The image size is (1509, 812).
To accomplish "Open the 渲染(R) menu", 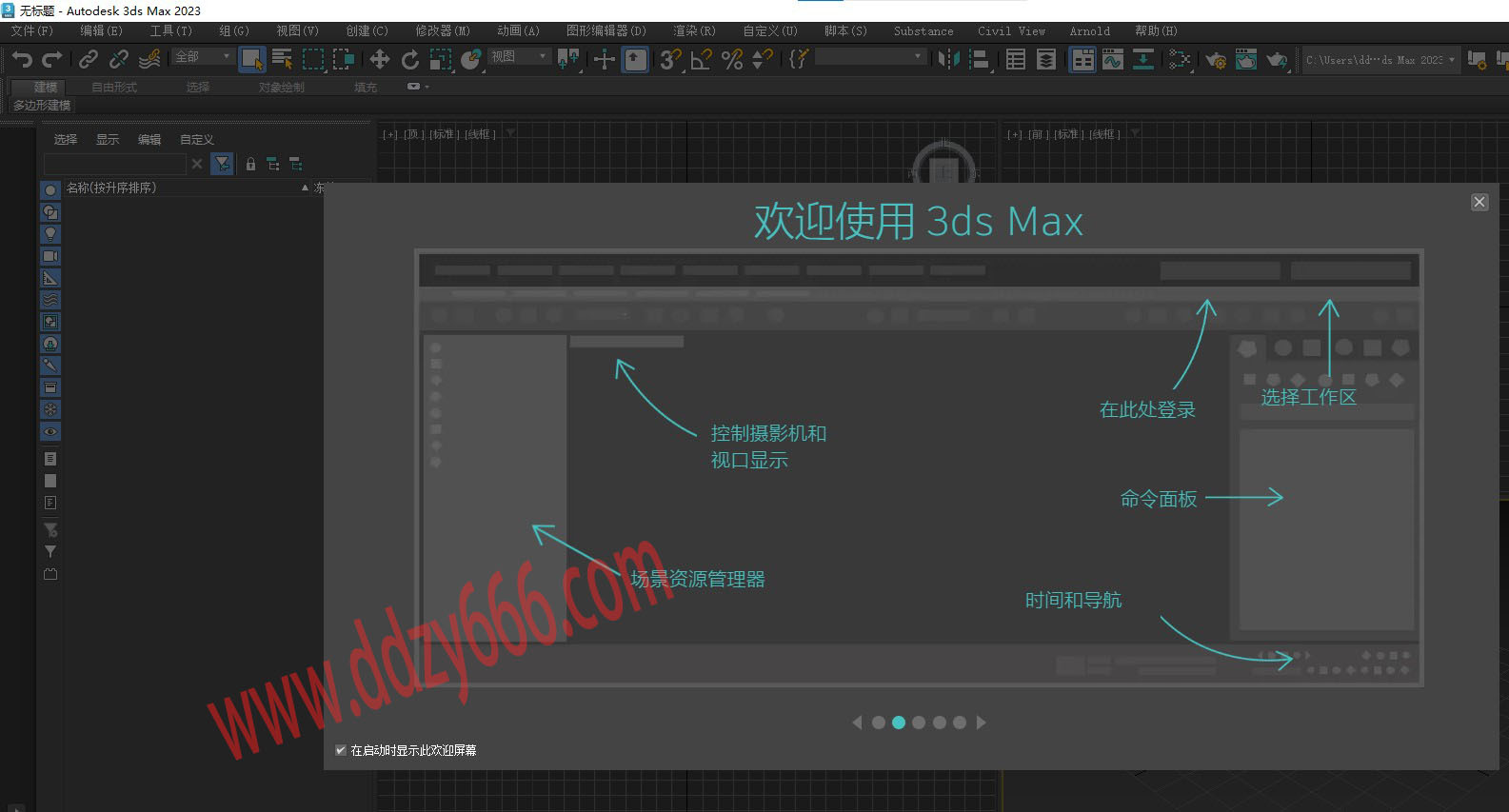I will 694,31.
